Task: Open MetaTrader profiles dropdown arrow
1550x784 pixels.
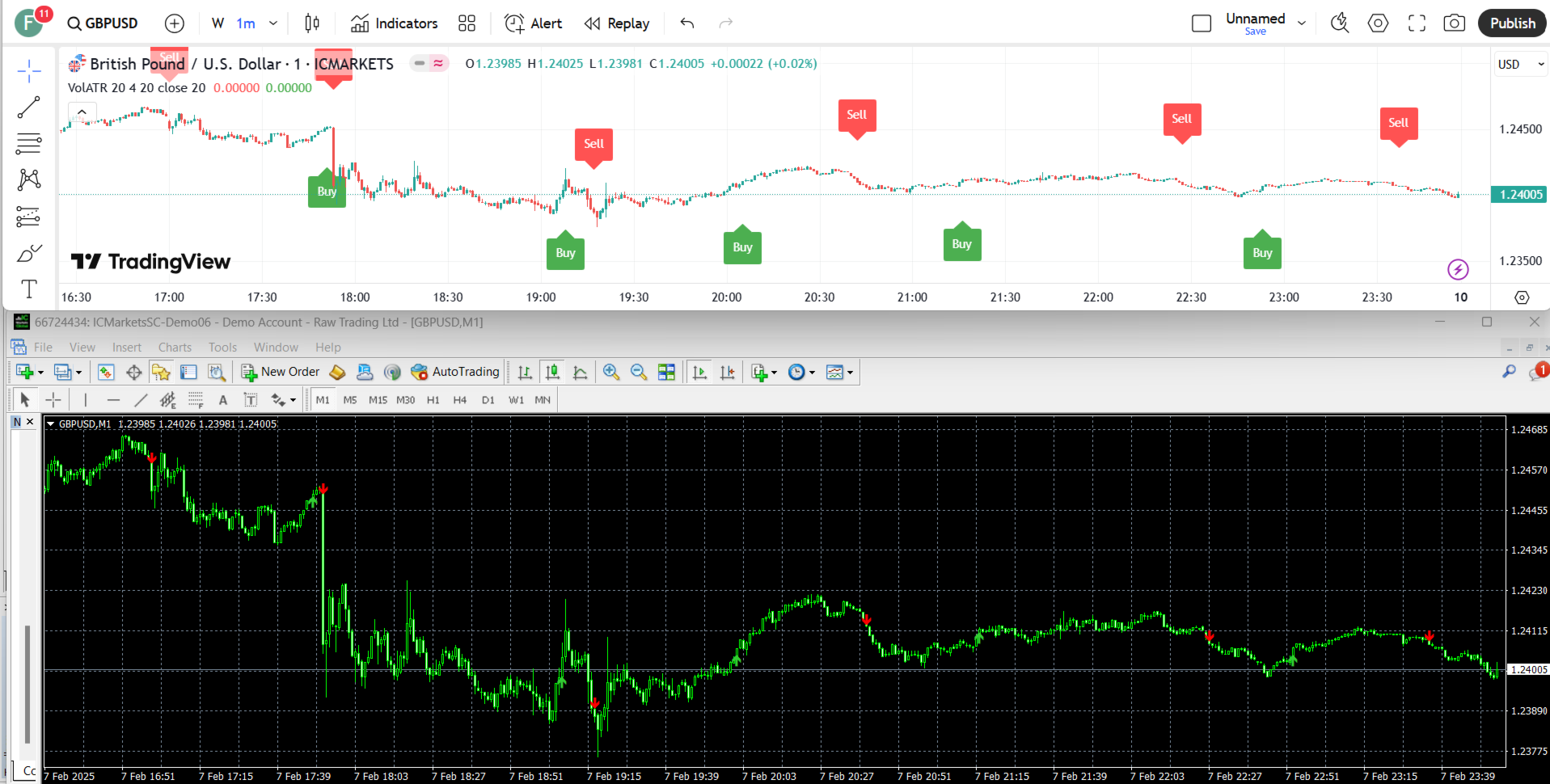Action: [x=78, y=373]
